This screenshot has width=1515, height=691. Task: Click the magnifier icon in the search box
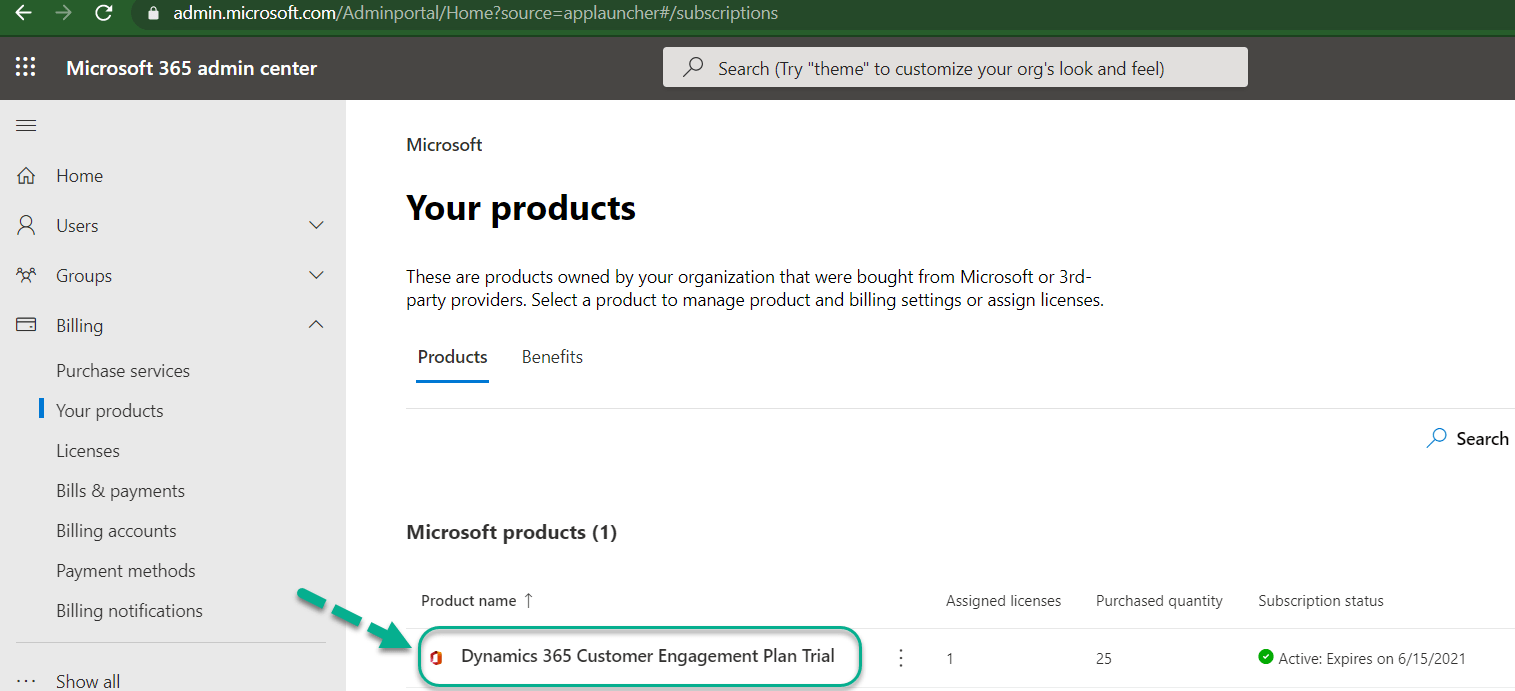pos(692,68)
